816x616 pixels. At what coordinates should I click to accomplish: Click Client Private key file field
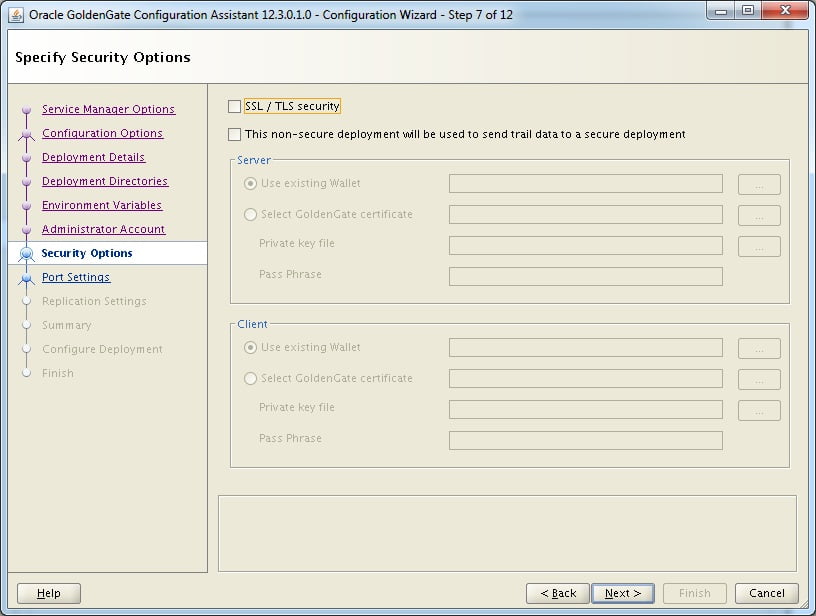click(586, 409)
